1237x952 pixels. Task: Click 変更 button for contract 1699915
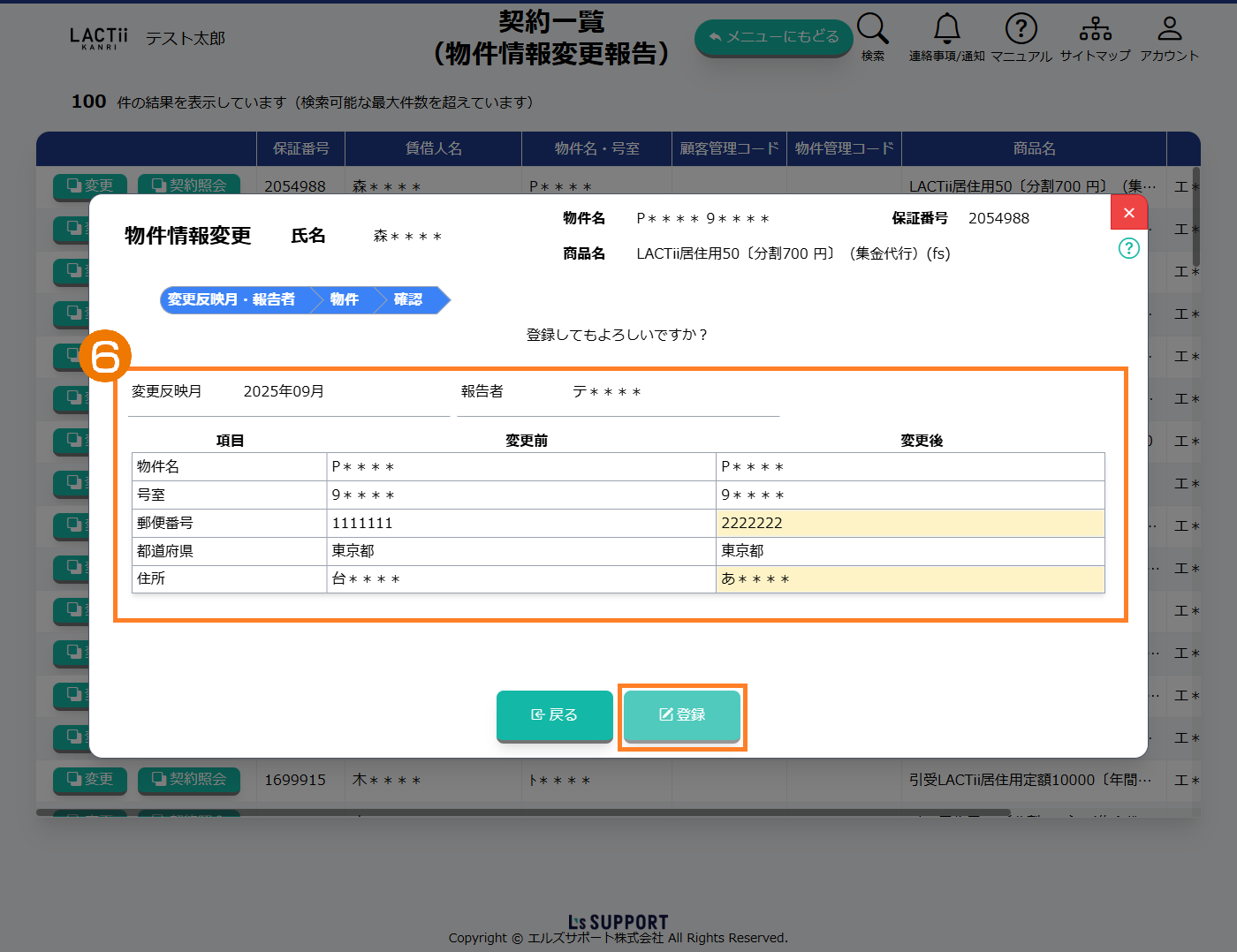click(90, 780)
